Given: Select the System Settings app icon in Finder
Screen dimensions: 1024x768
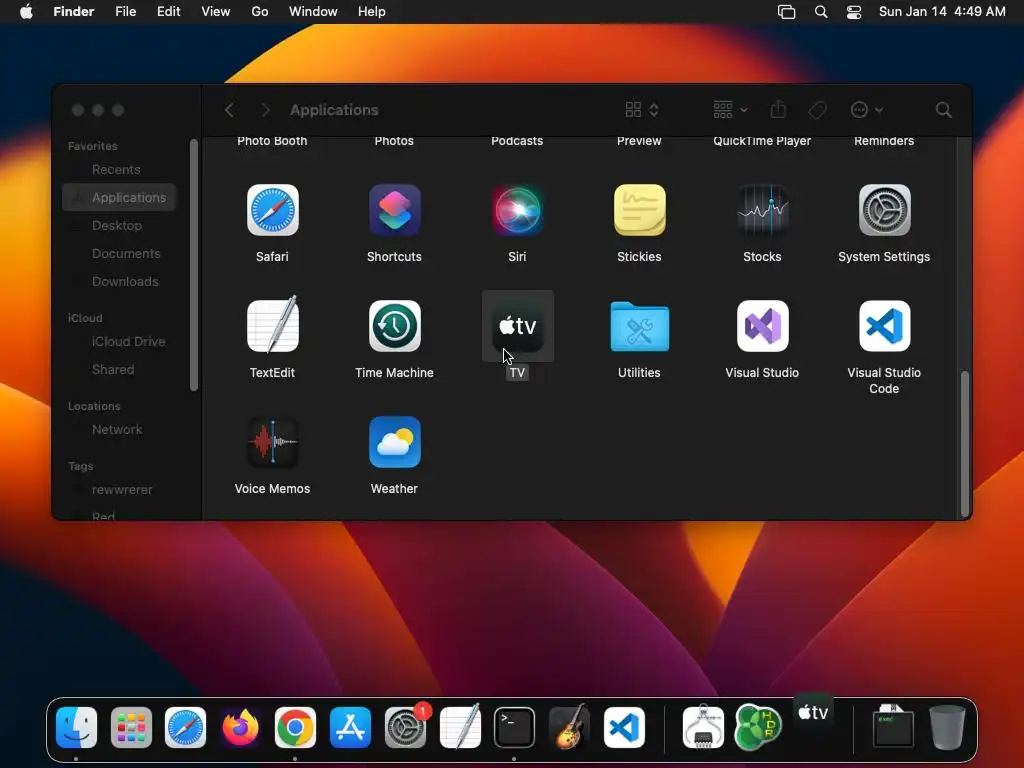Looking at the screenshot, I should coord(884,210).
